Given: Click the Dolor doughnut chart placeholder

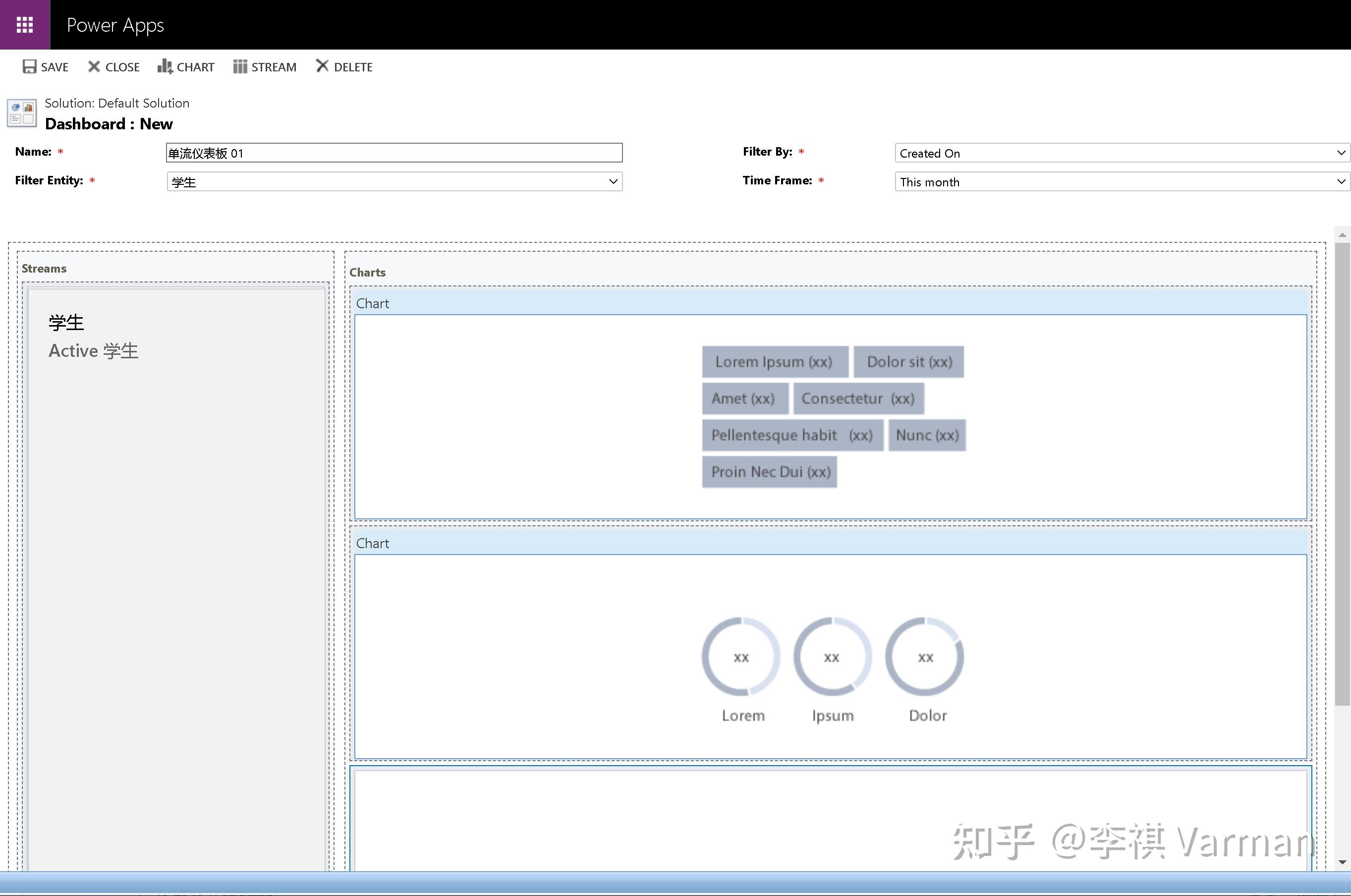Looking at the screenshot, I should point(925,657).
